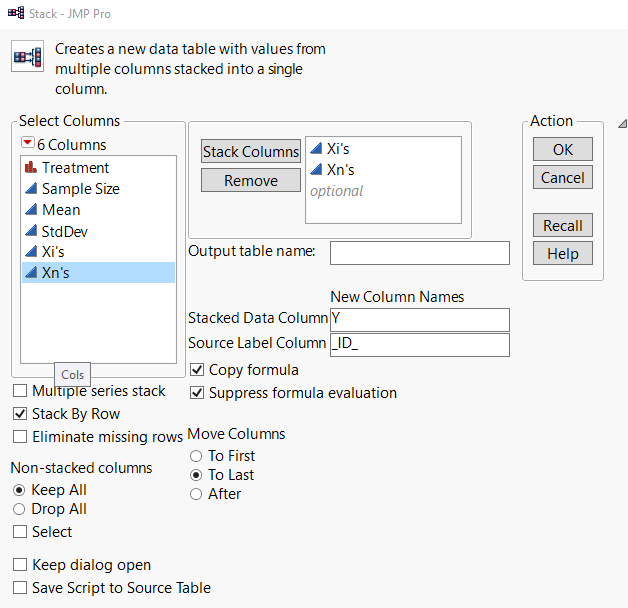Uncheck the Stack By Row option
The width and height of the screenshot is (628, 608).
(x=21, y=413)
